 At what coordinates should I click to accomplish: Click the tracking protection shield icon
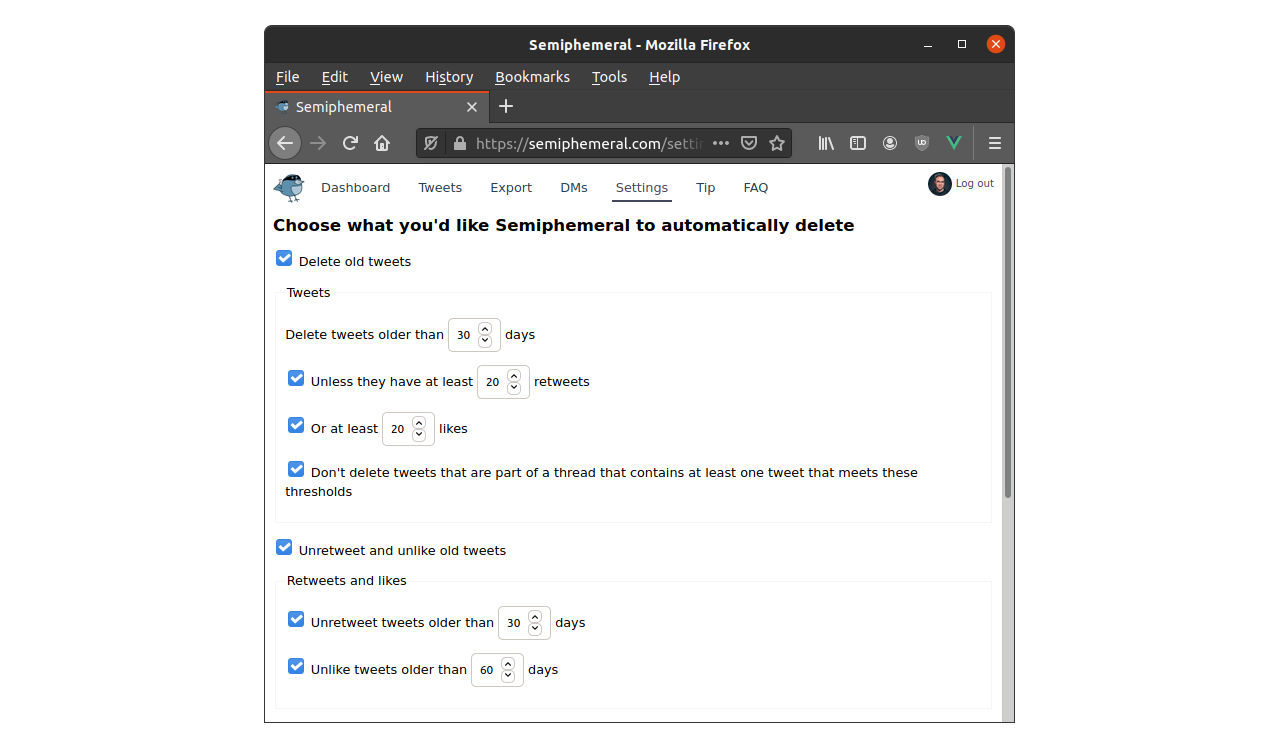(x=431, y=143)
